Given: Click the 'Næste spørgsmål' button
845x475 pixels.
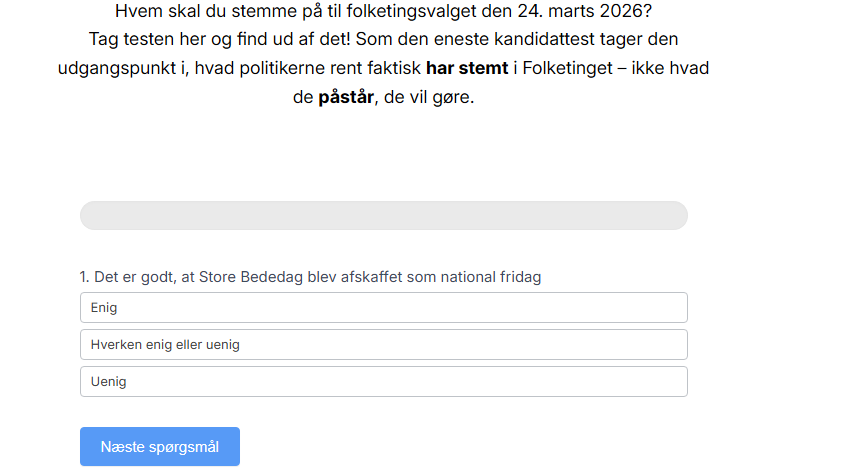Looking at the screenshot, I should (160, 447).
